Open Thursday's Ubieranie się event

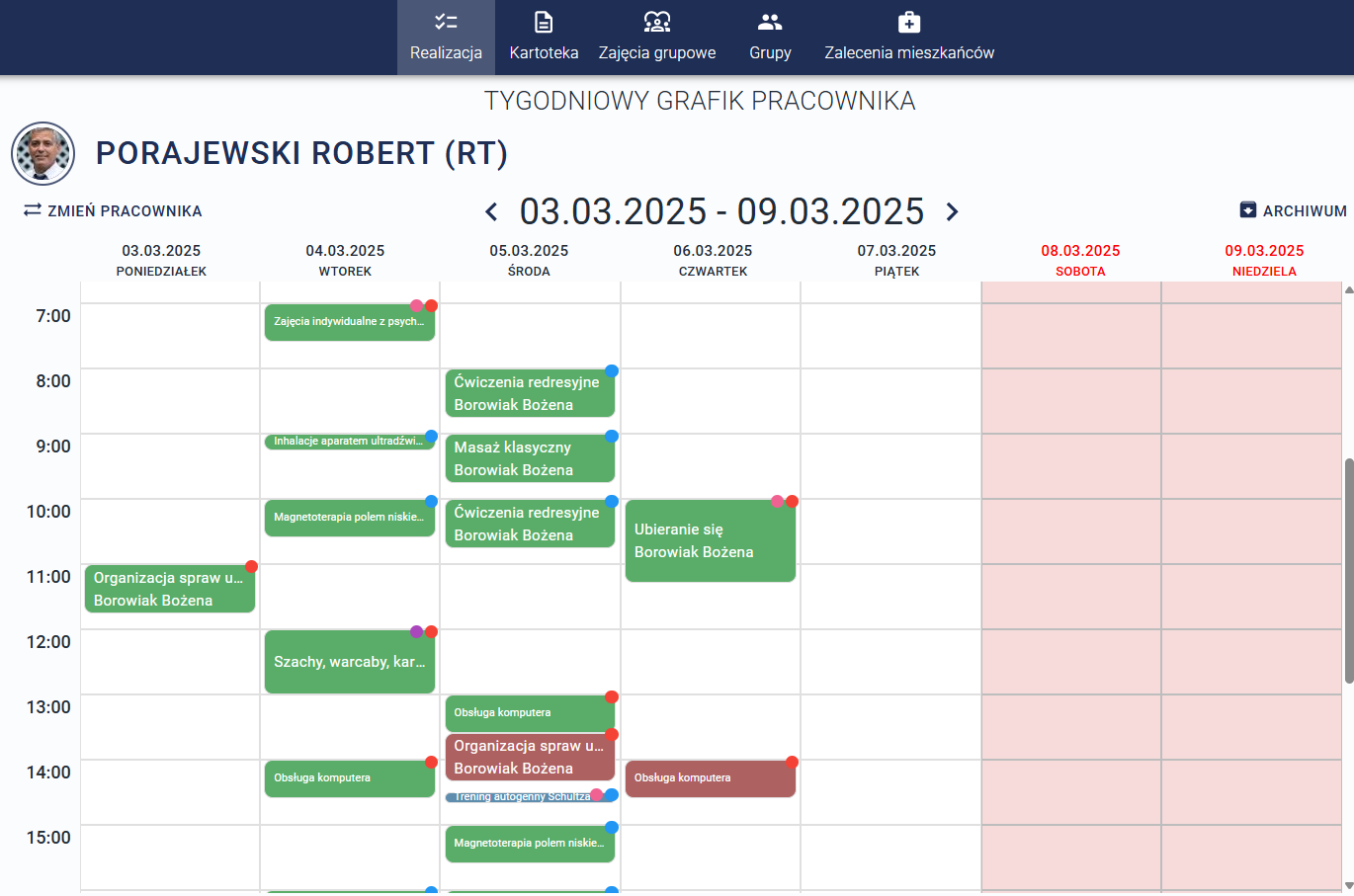[x=710, y=541]
